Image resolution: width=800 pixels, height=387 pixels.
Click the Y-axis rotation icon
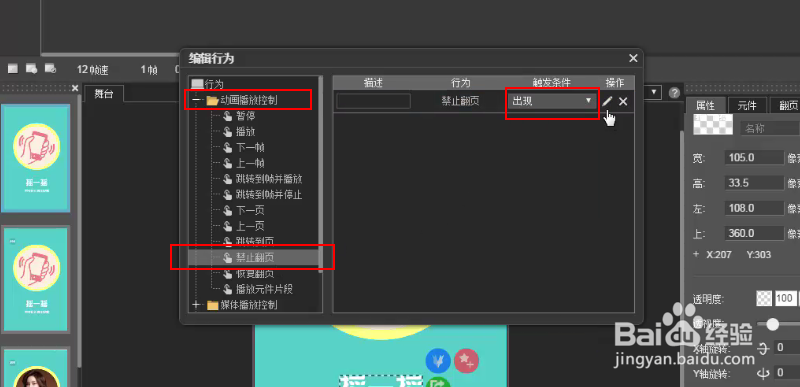click(763, 373)
